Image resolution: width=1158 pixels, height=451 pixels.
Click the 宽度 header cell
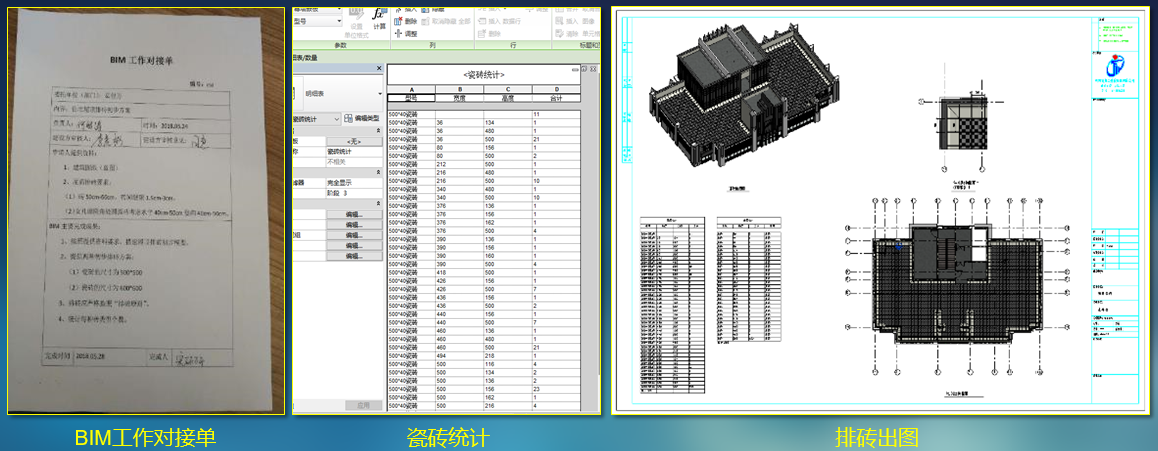tap(459, 98)
